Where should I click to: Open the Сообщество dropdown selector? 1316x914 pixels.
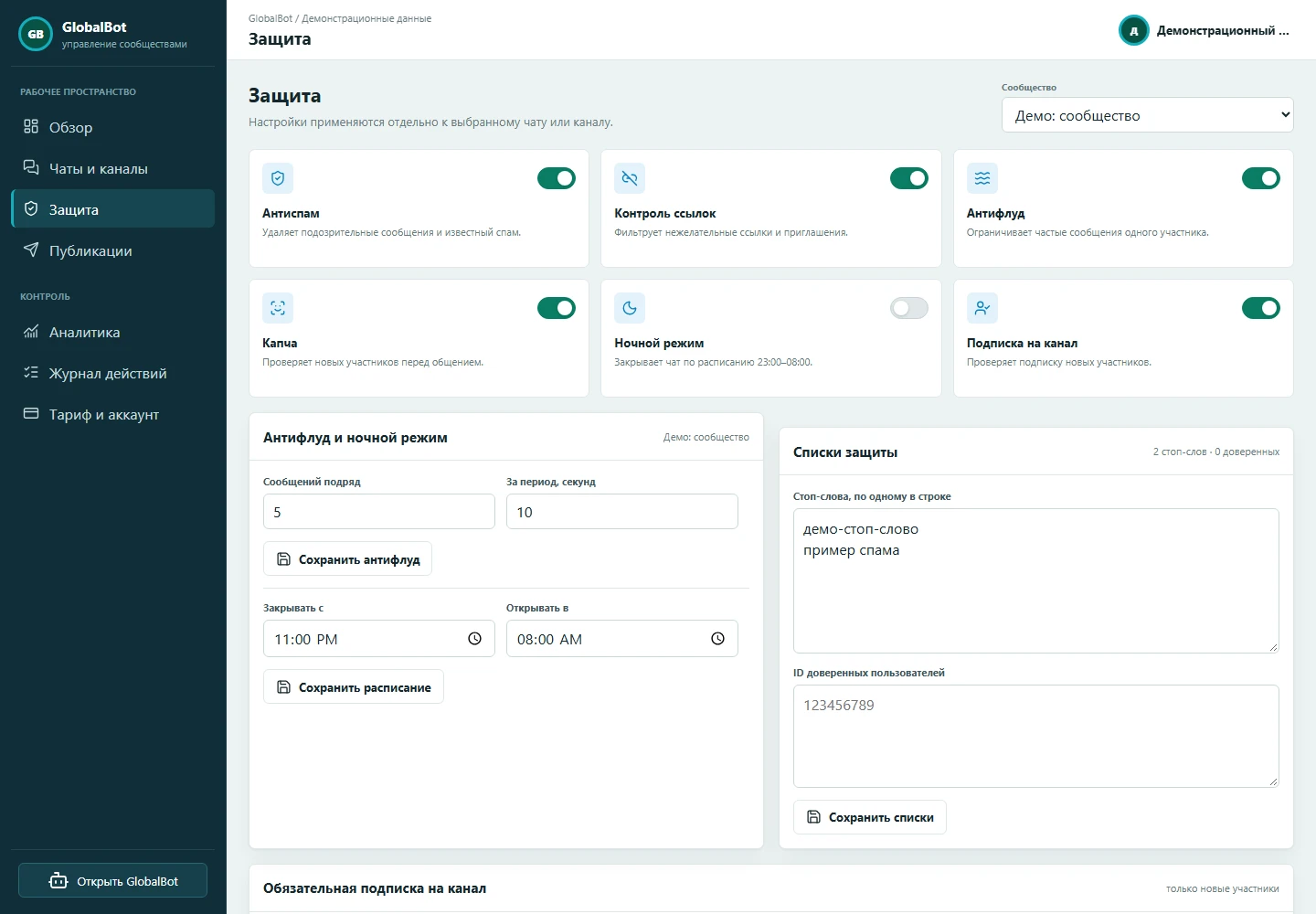coord(1148,115)
